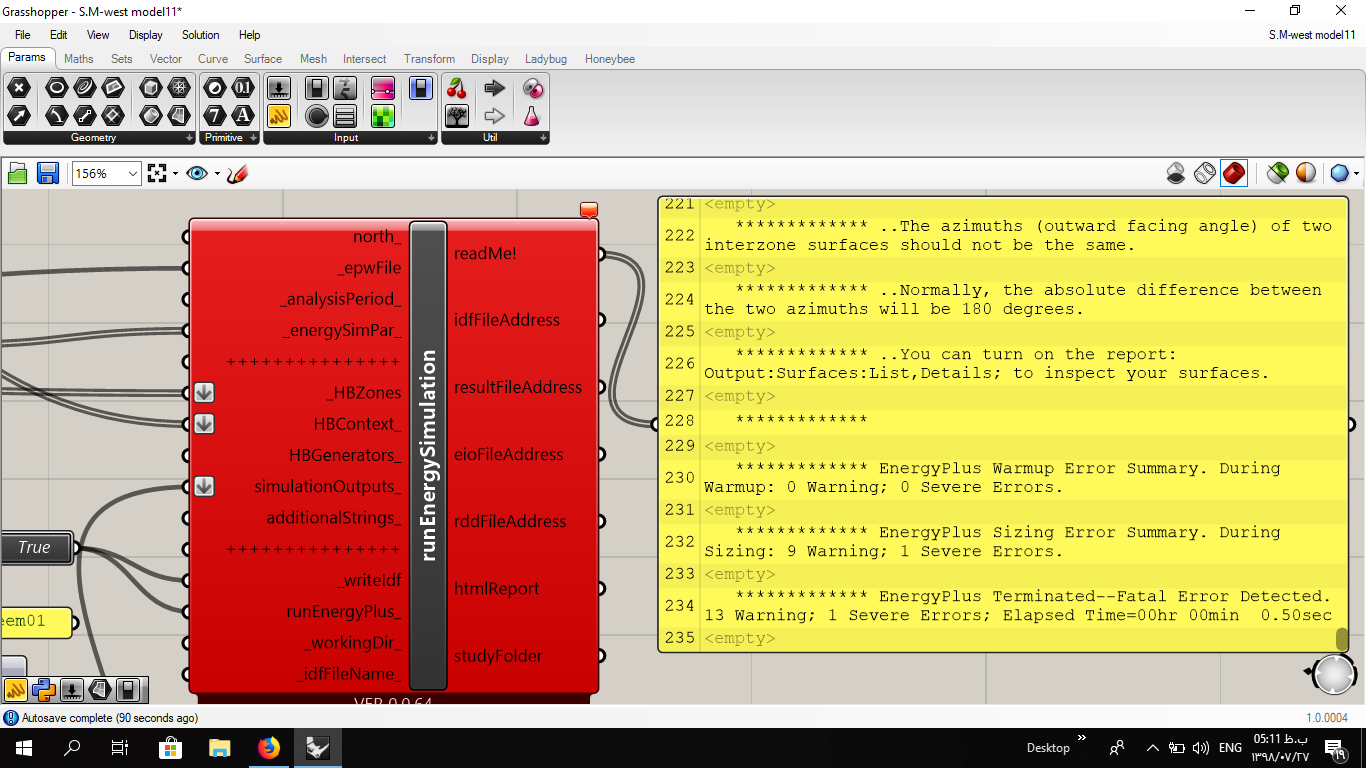Click the tree Data Dam icon in Util

pos(457,116)
